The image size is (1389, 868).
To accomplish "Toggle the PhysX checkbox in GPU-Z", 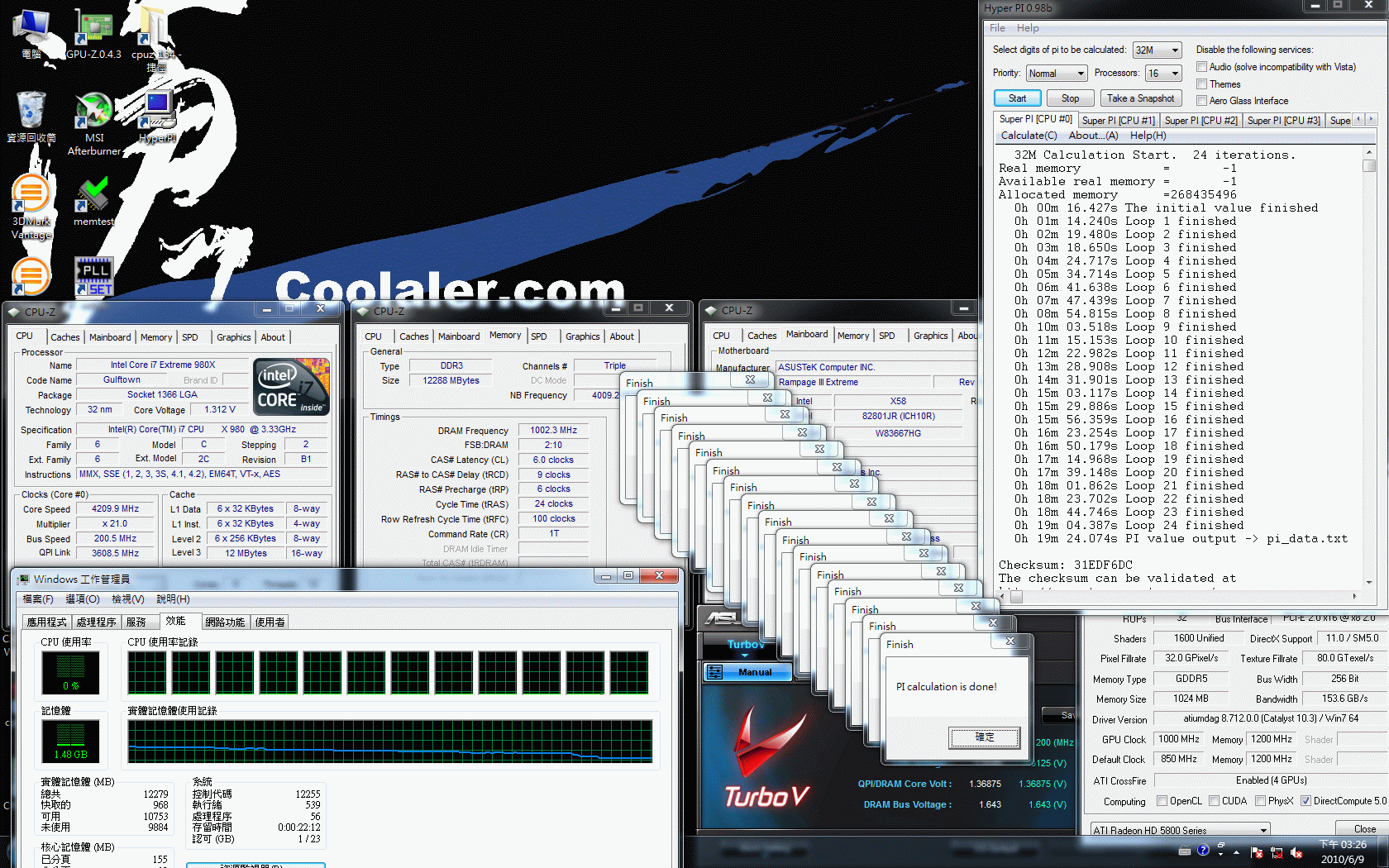I will click(x=1260, y=801).
